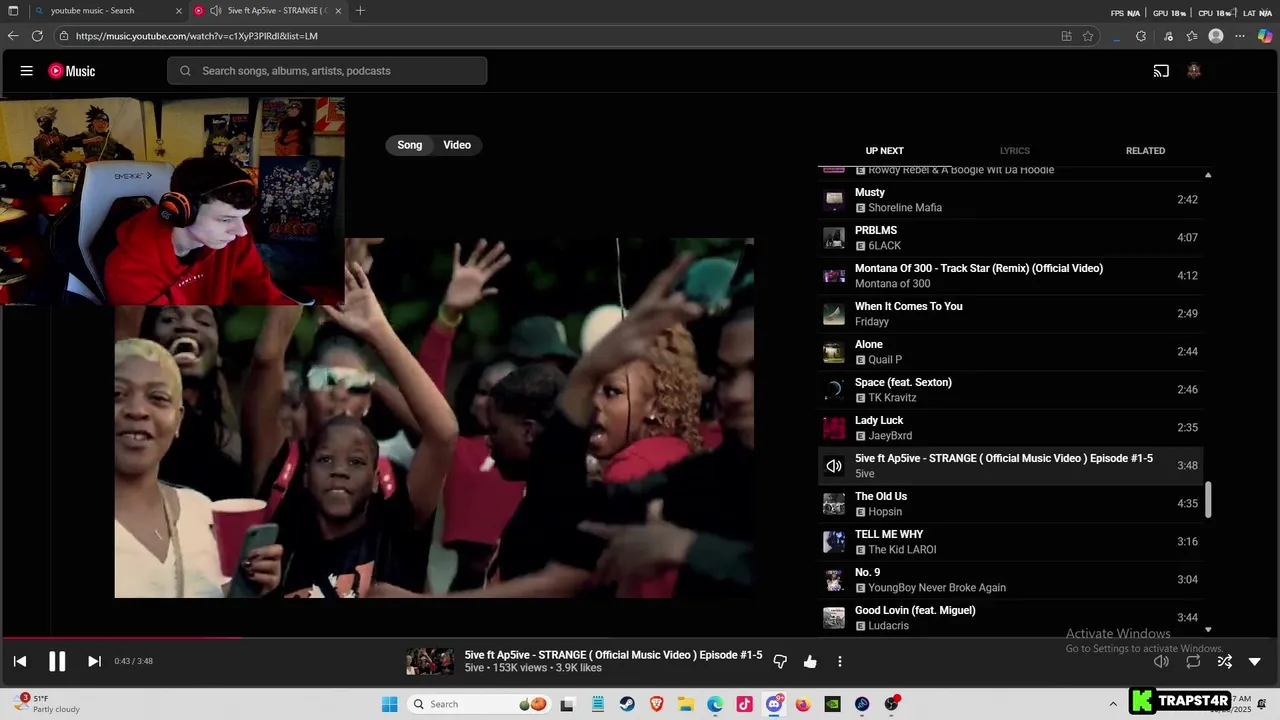The image size is (1280, 720).
Task: Mute the playing tab via speaker icon
Action: tap(215, 11)
